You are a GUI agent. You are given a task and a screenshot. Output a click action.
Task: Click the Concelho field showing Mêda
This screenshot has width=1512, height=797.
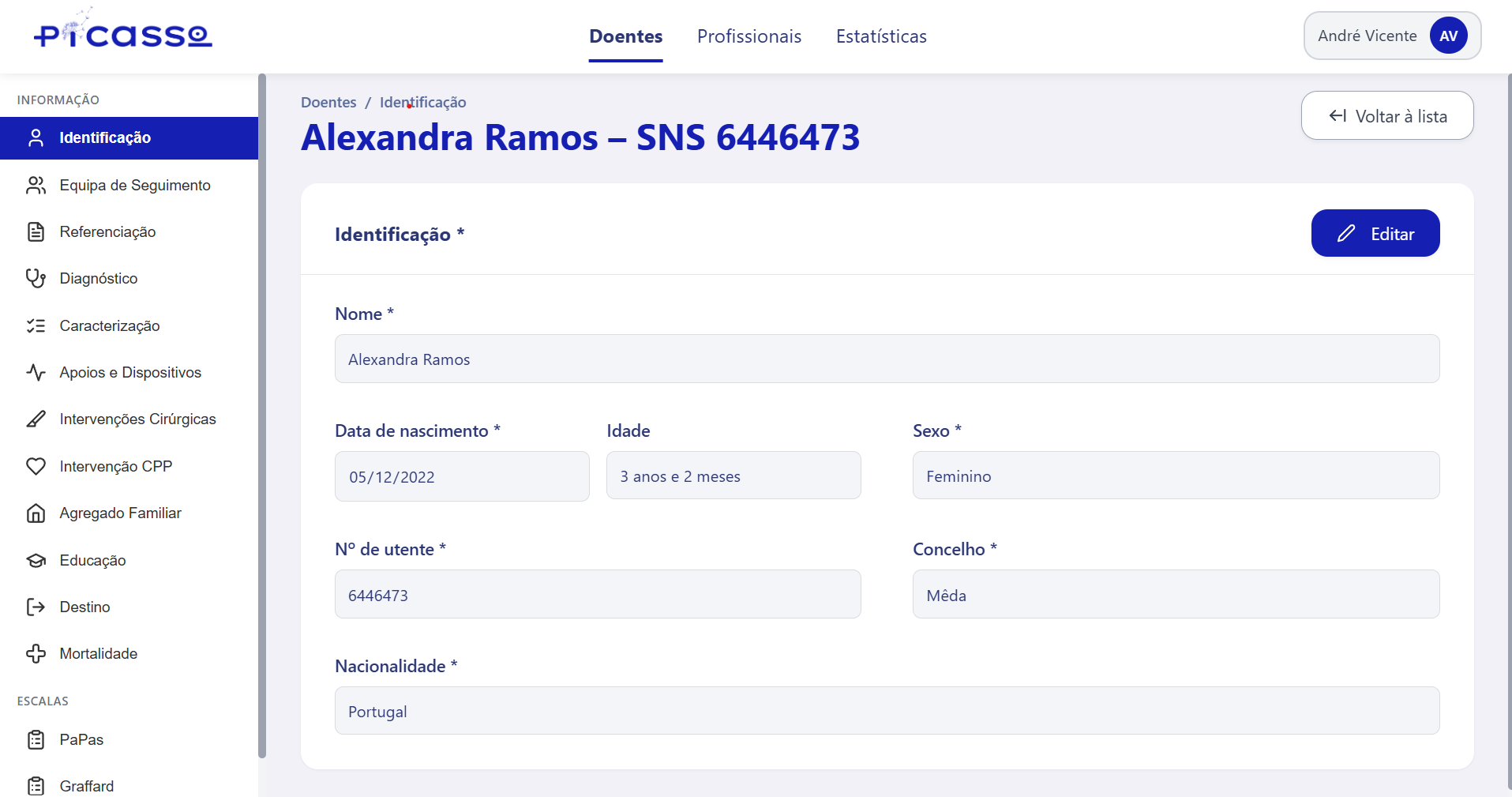(x=1175, y=595)
